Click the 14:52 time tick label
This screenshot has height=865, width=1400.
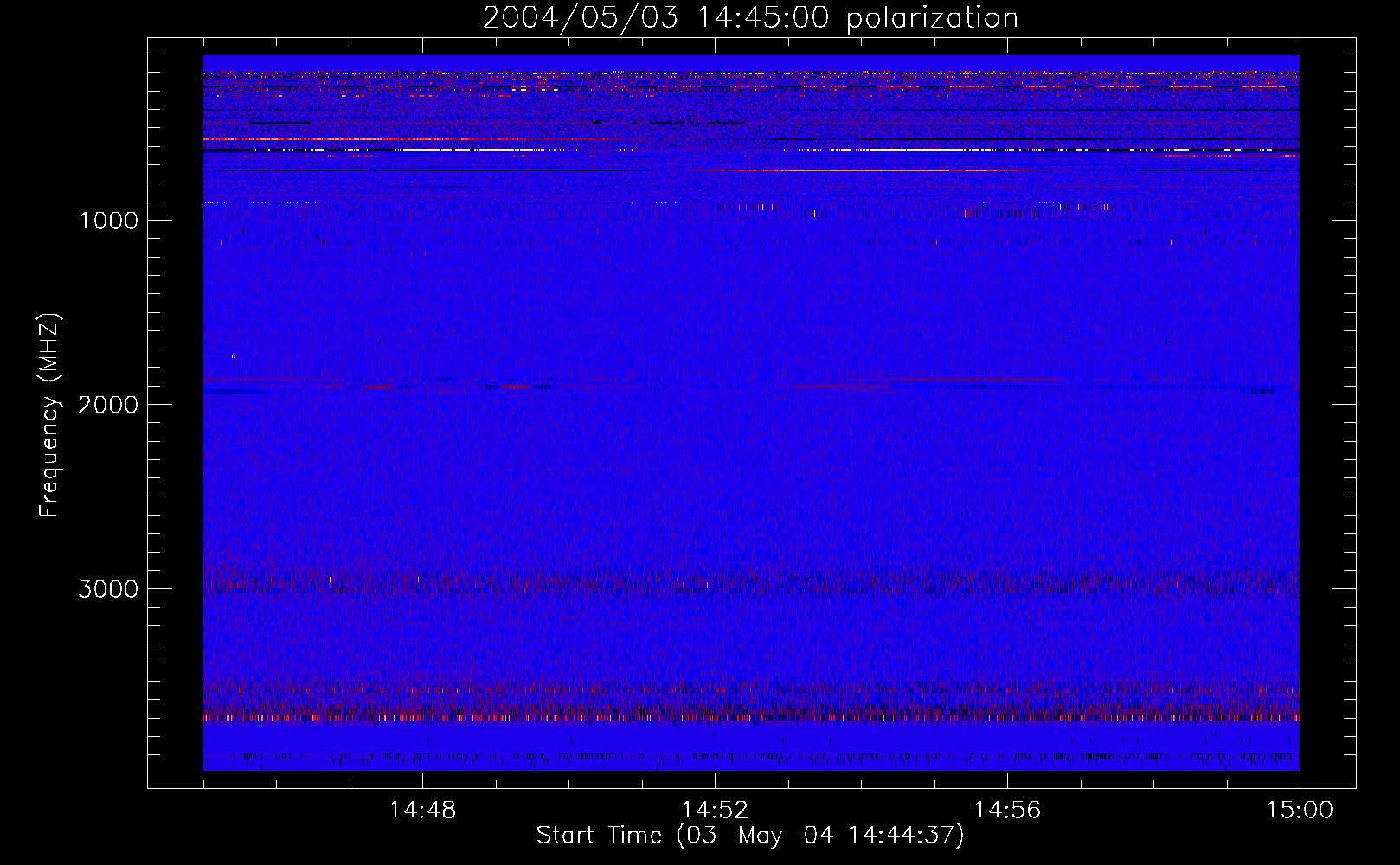coord(715,811)
